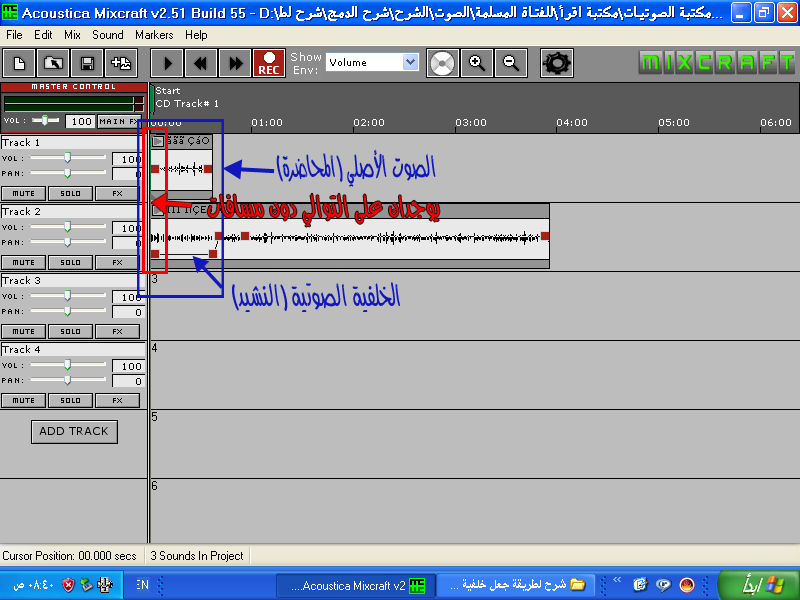Solo Track 1

tap(70, 194)
